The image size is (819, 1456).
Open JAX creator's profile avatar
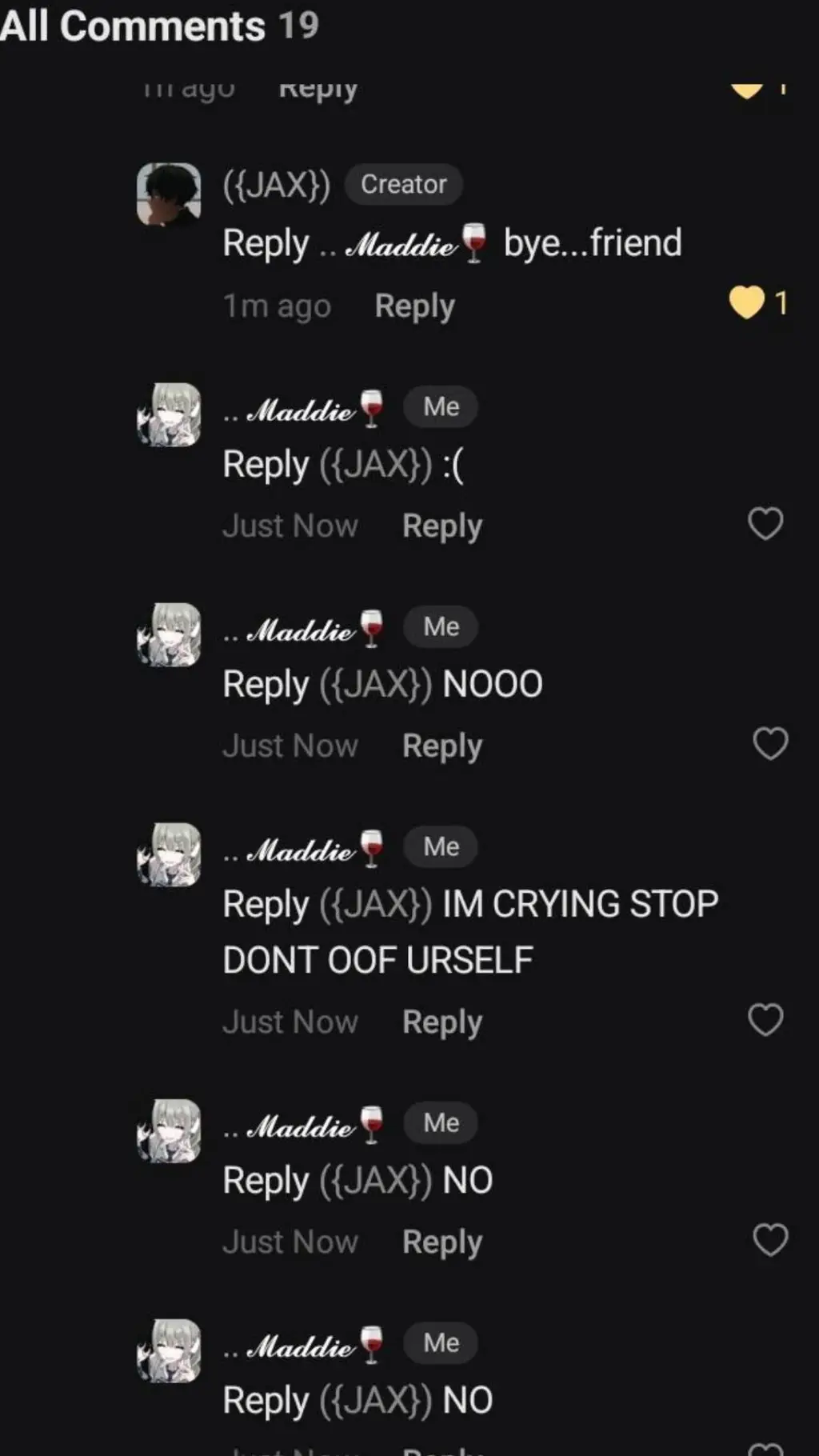(x=169, y=194)
